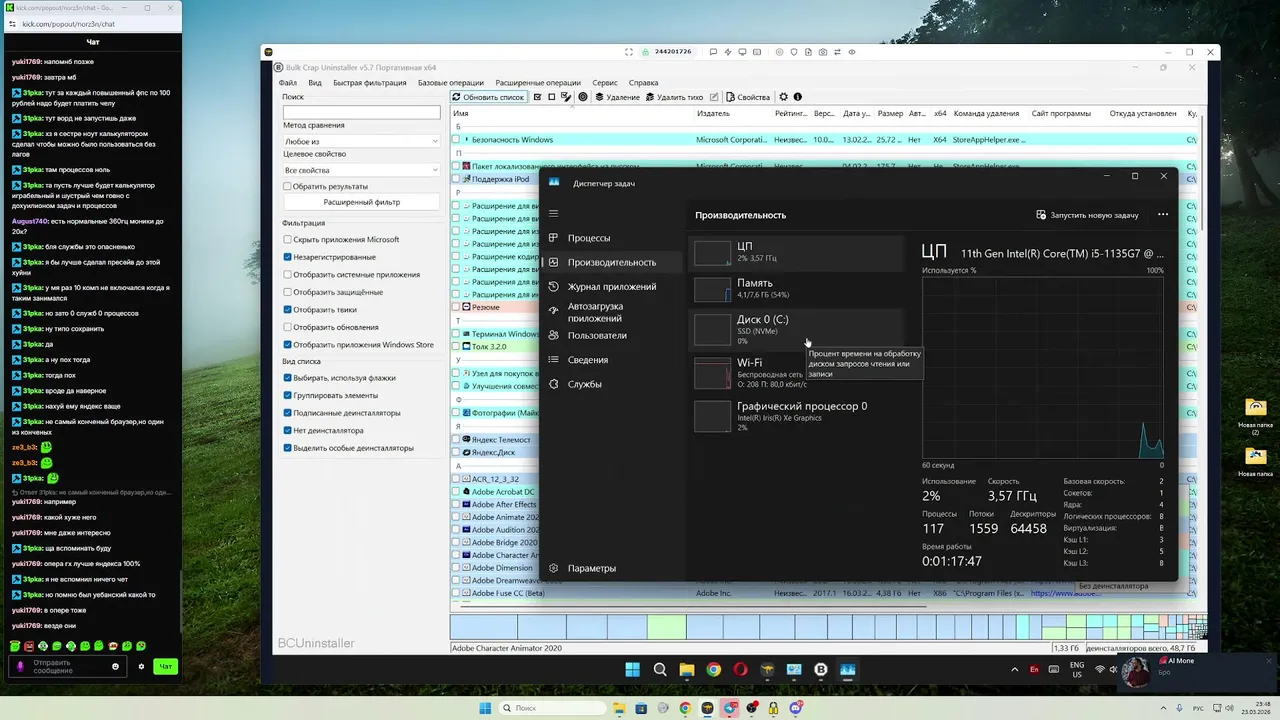
Task: Click red angry emote in chat quick-emotes row
Action: pyautogui.click(x=29, y=646)
